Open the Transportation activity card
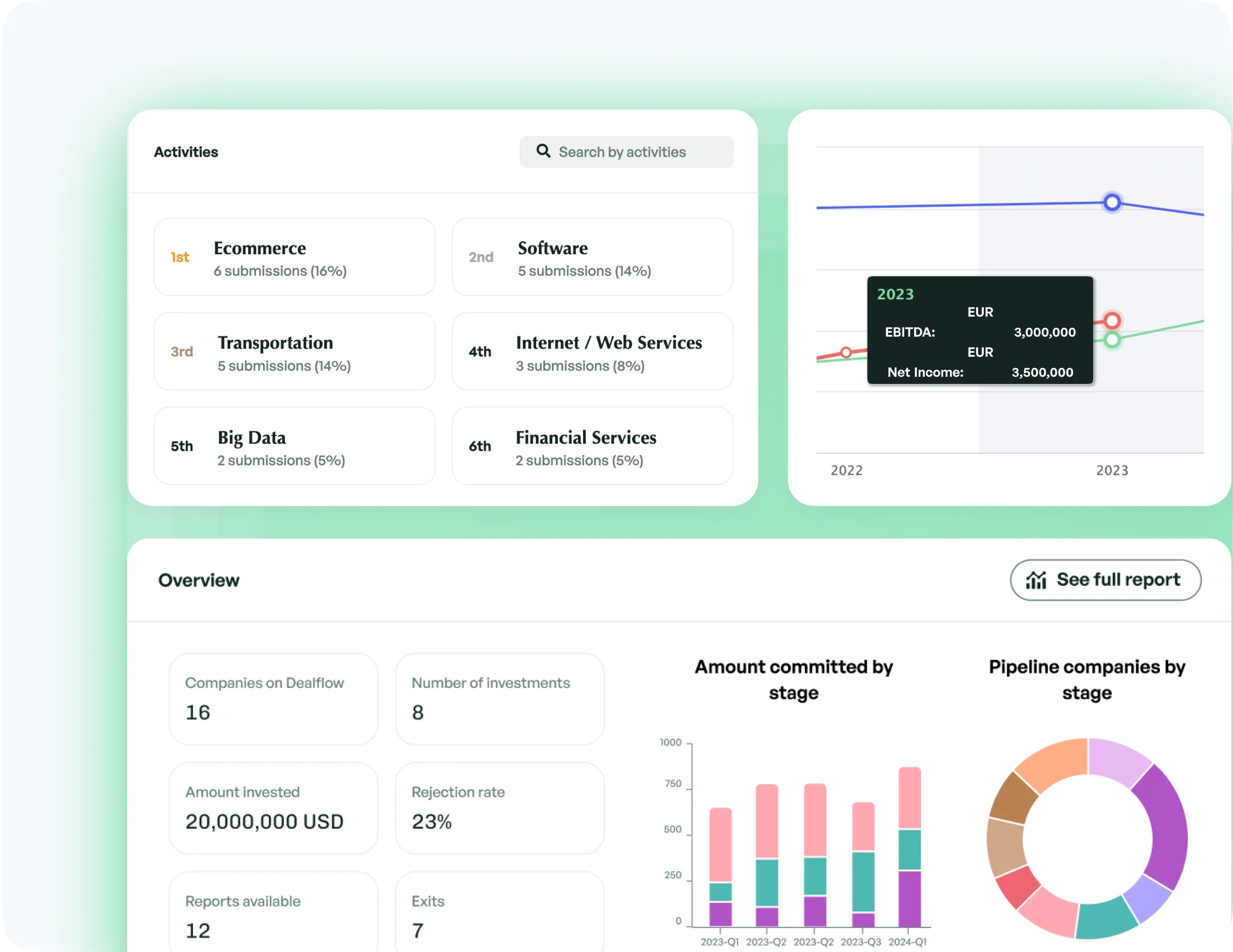The width and height of the screenshot is (1233, 952). tap(294, 351)
